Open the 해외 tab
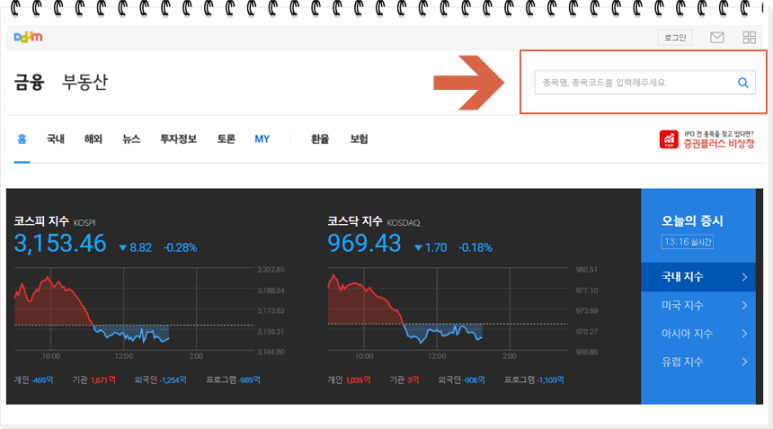 coord(93,139)
